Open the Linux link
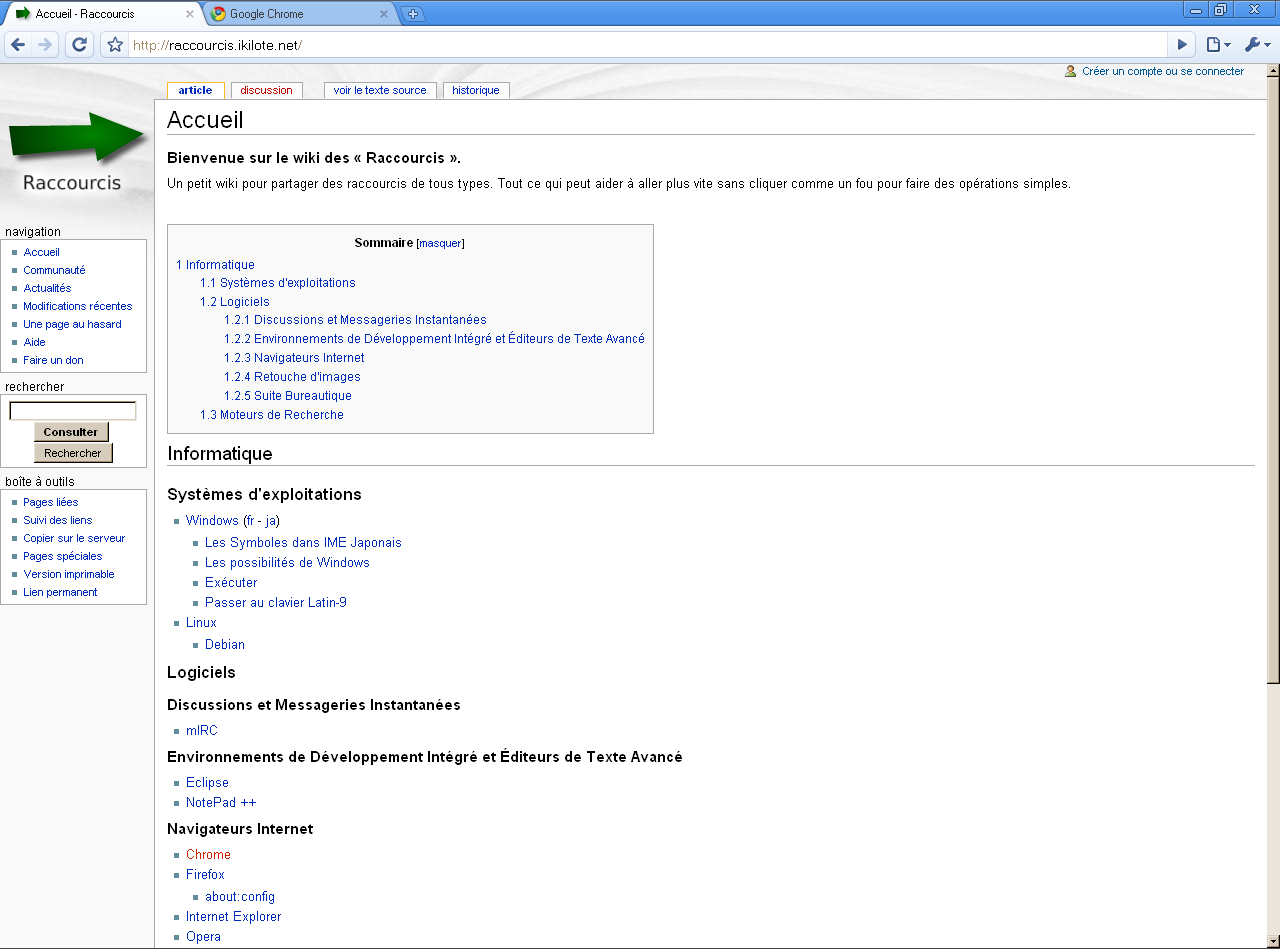 pyautogui.click(x=201, y=623)
